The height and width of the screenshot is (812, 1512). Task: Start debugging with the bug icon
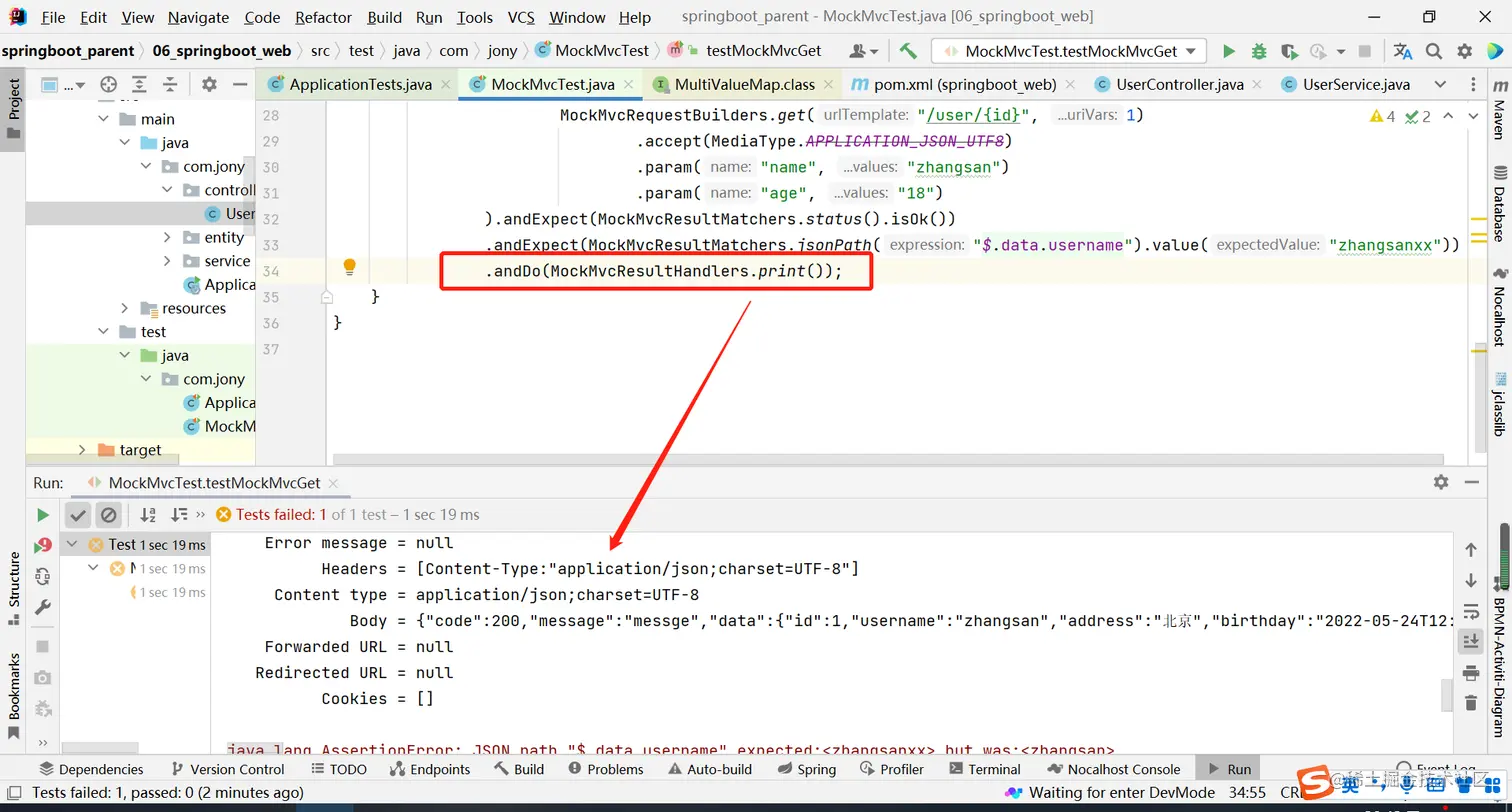tap(1259, 51)
